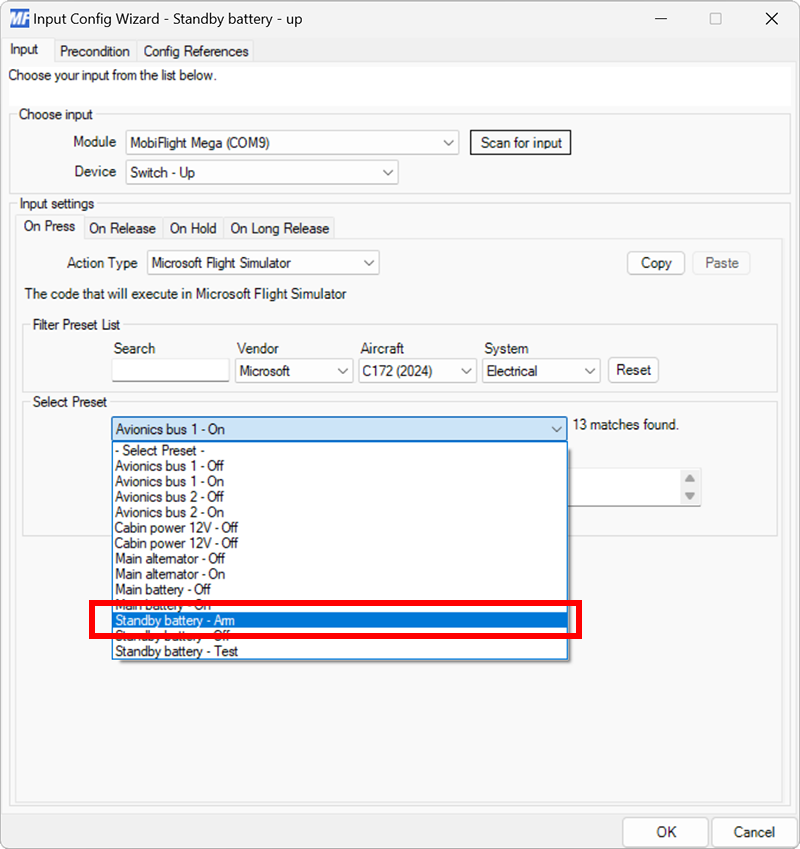800x849 pixels.
Task: Click inside the Search field
Action: point(170,370)
